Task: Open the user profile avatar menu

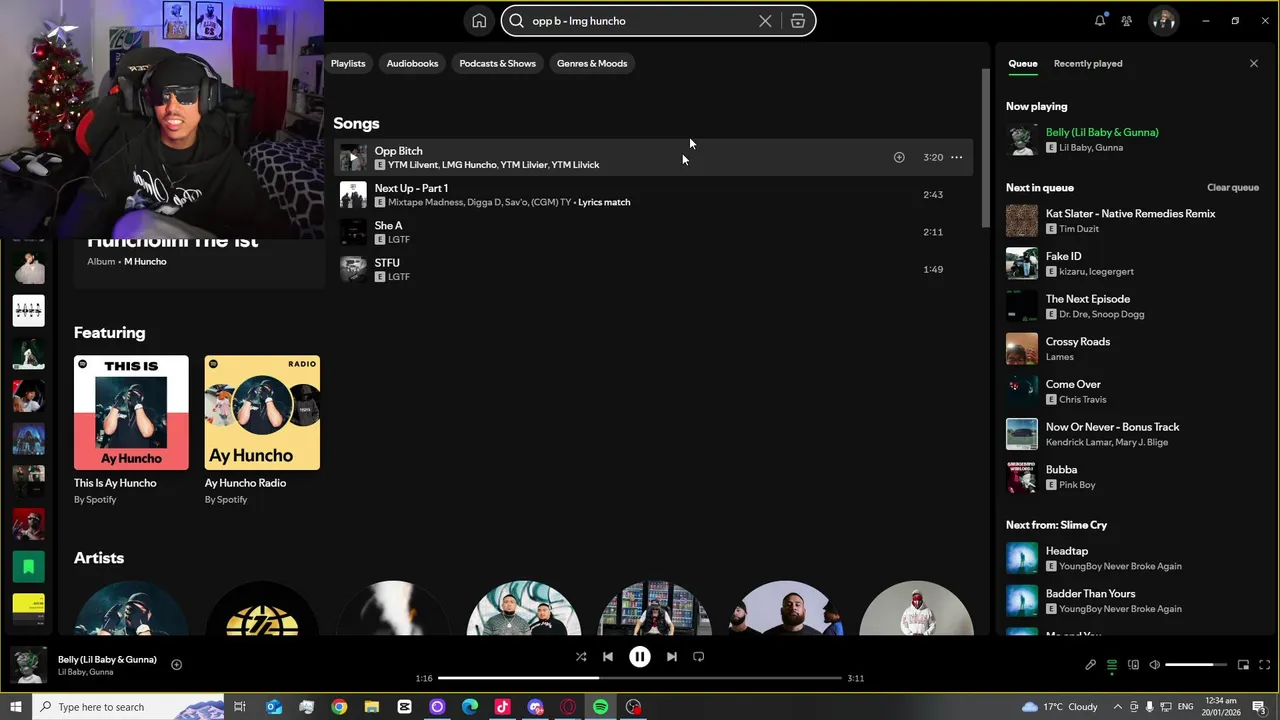Action: (x=1163, y=21)
